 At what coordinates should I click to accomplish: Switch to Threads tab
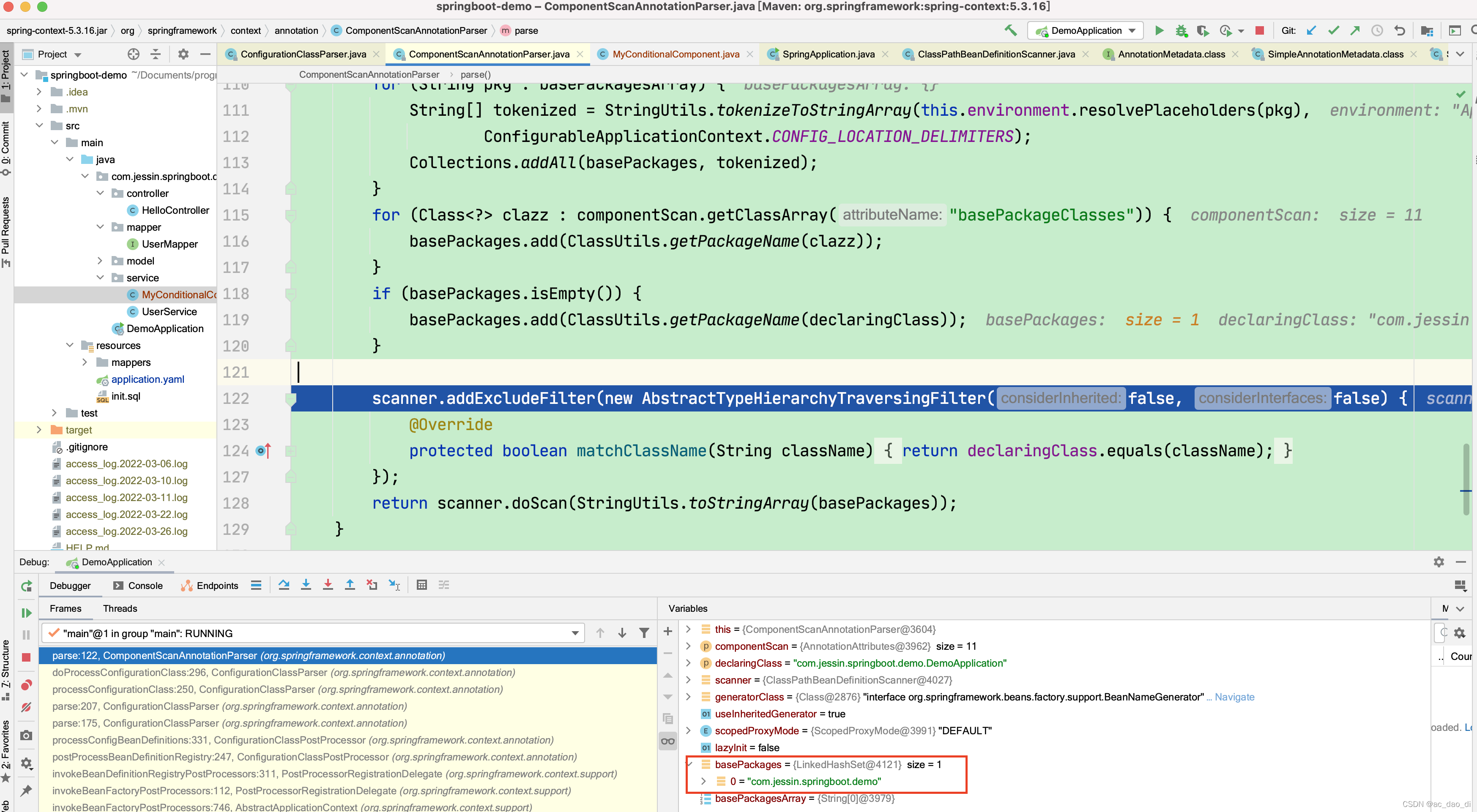click(x=120, y=608)
